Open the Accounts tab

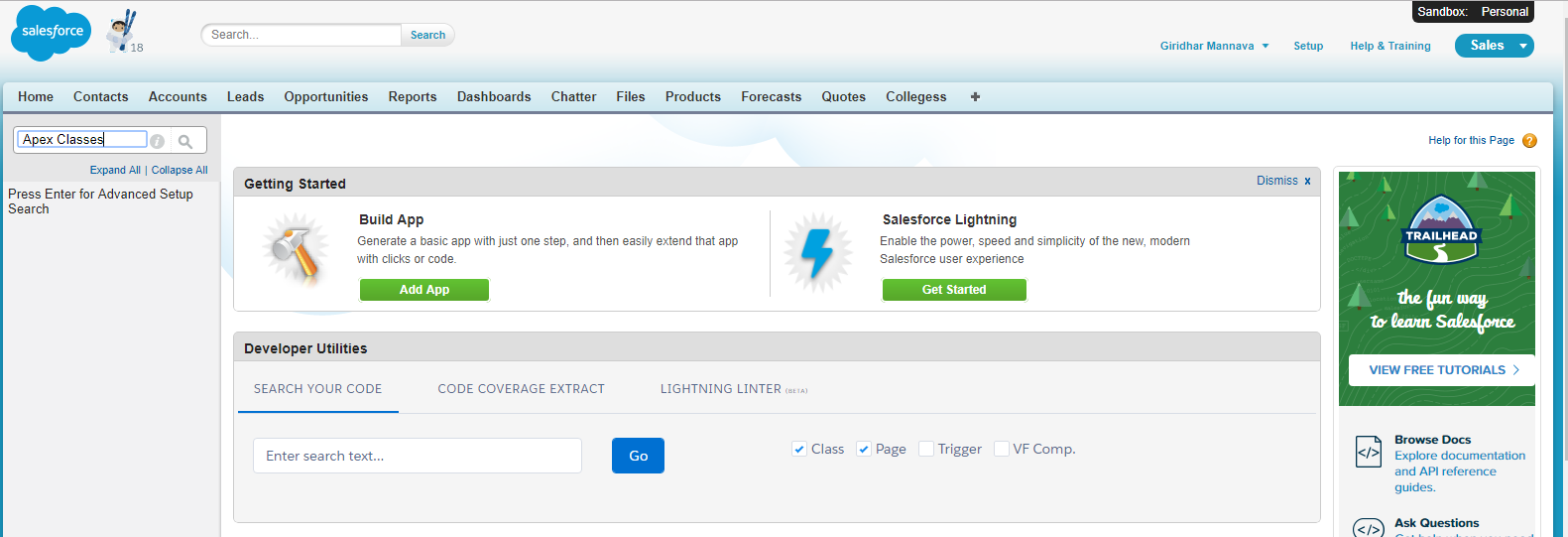(178, 96)
